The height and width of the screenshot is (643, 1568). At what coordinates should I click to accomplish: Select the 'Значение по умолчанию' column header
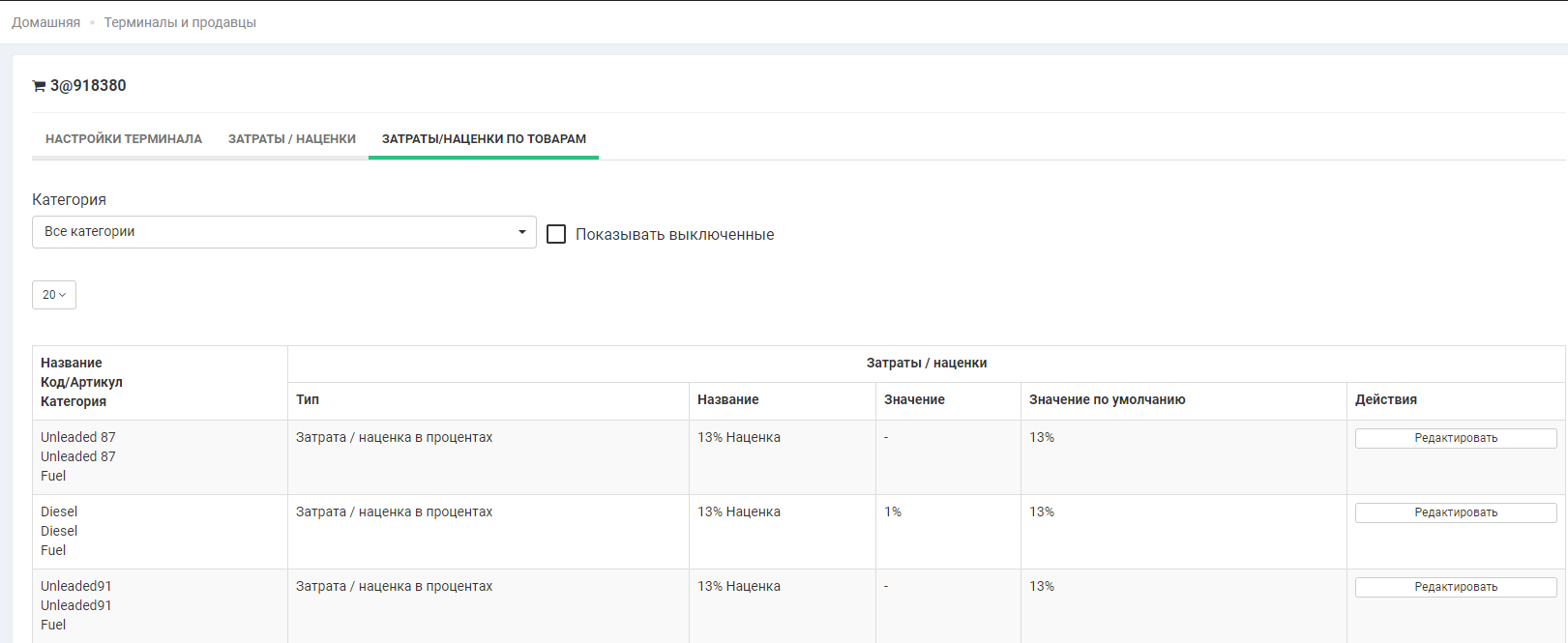(x=1107, y=399)
